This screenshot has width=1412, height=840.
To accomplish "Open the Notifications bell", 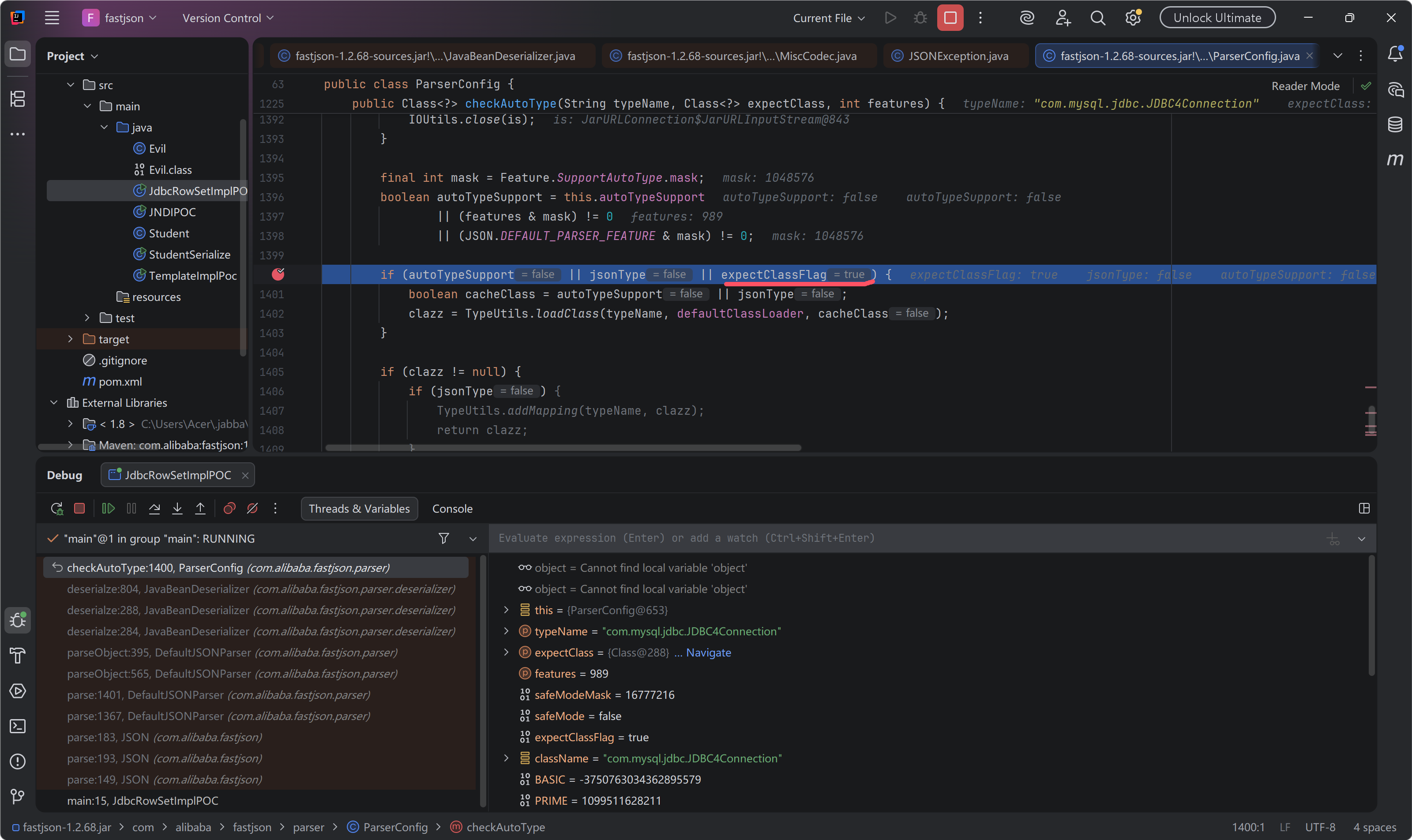I will (1395, 54).
